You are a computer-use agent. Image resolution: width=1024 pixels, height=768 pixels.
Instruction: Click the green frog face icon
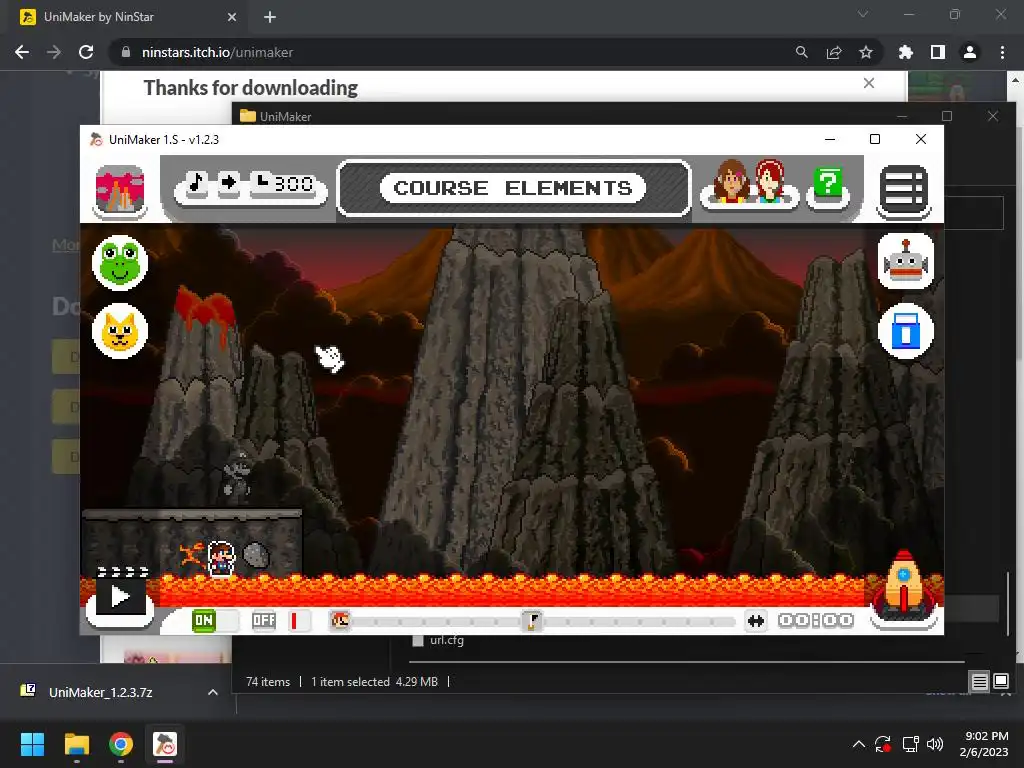[x=120, y=263]
